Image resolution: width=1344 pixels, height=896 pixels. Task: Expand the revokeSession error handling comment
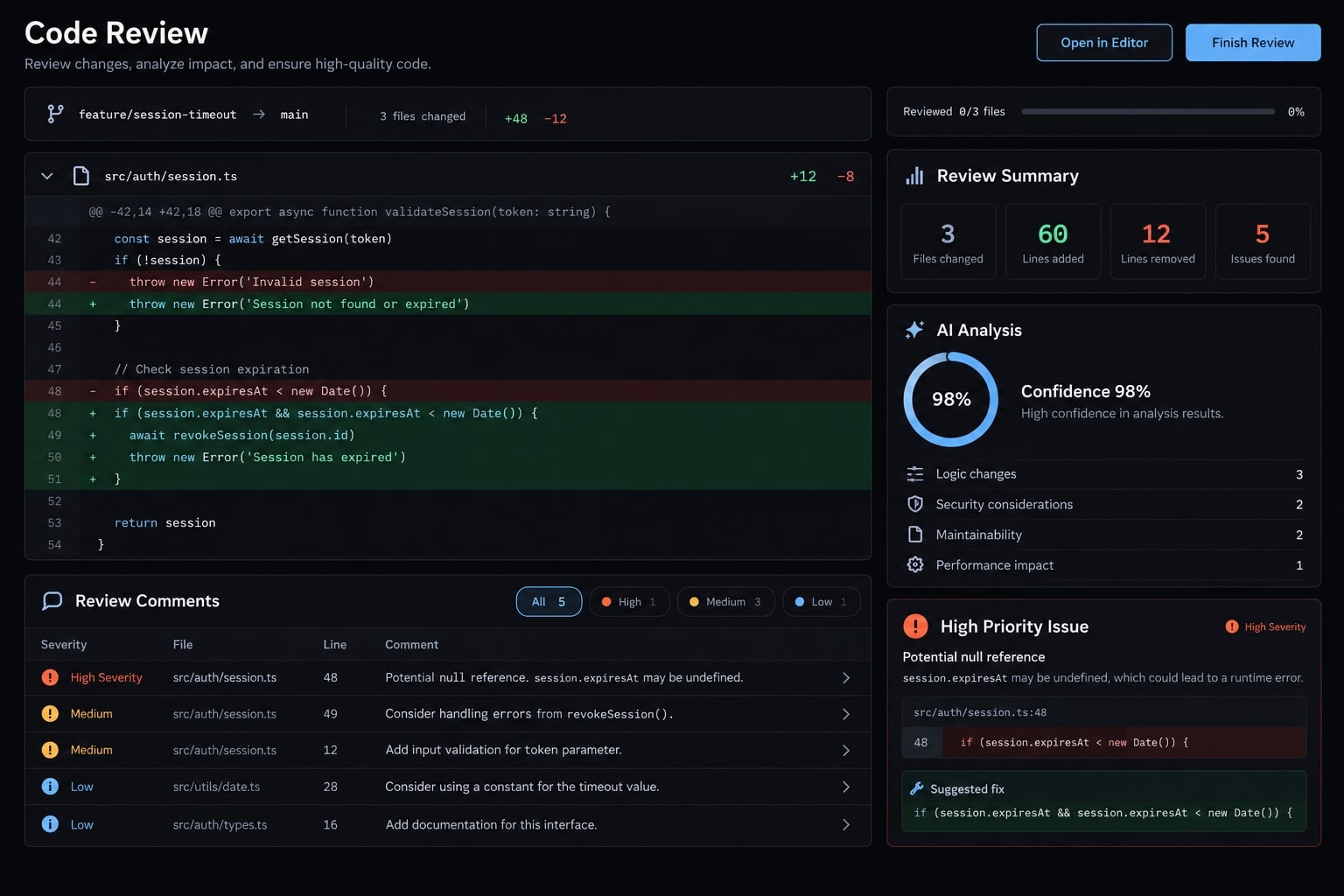[846, 714]
